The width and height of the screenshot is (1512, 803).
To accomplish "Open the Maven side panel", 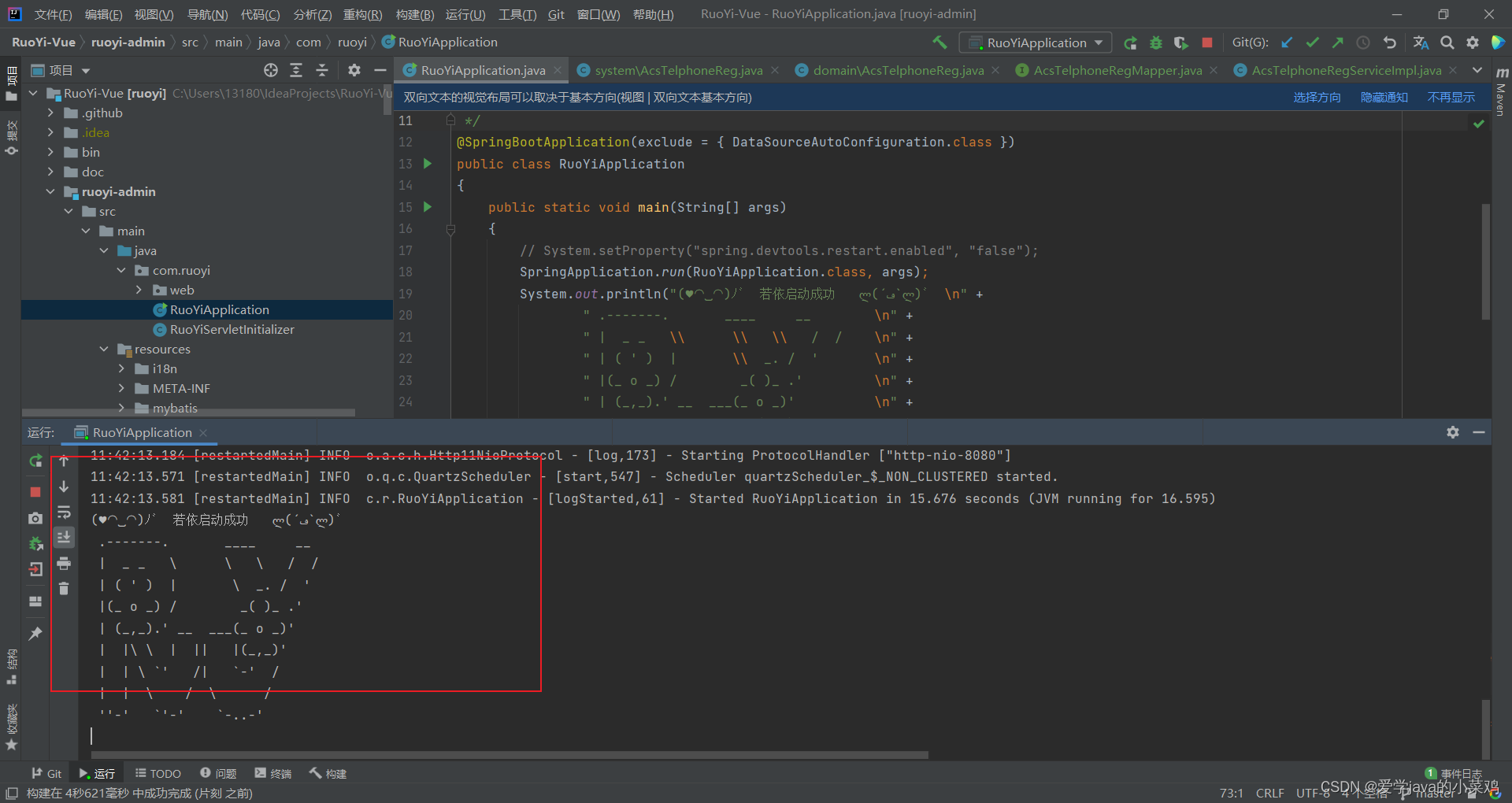I will coord(1501,93).
